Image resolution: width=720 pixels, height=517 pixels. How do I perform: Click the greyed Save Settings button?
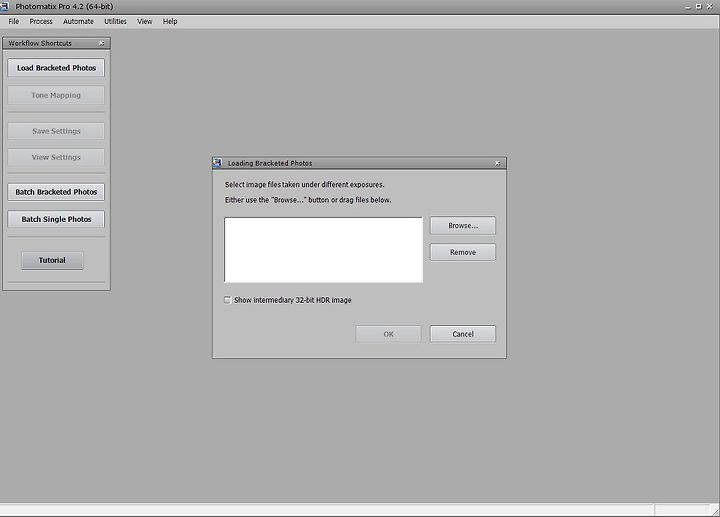click(x=56, y=131)
